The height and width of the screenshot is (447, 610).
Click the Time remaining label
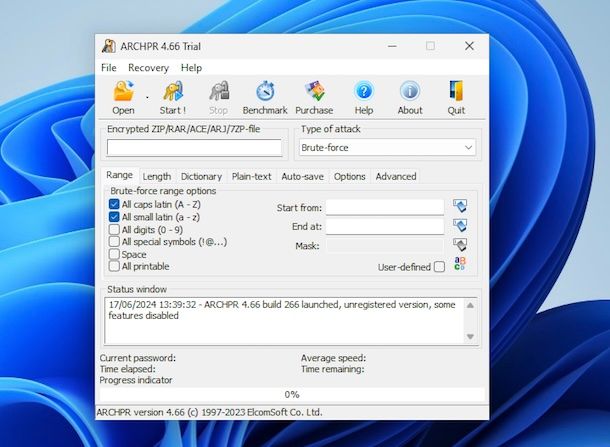[x=333, y=369]
